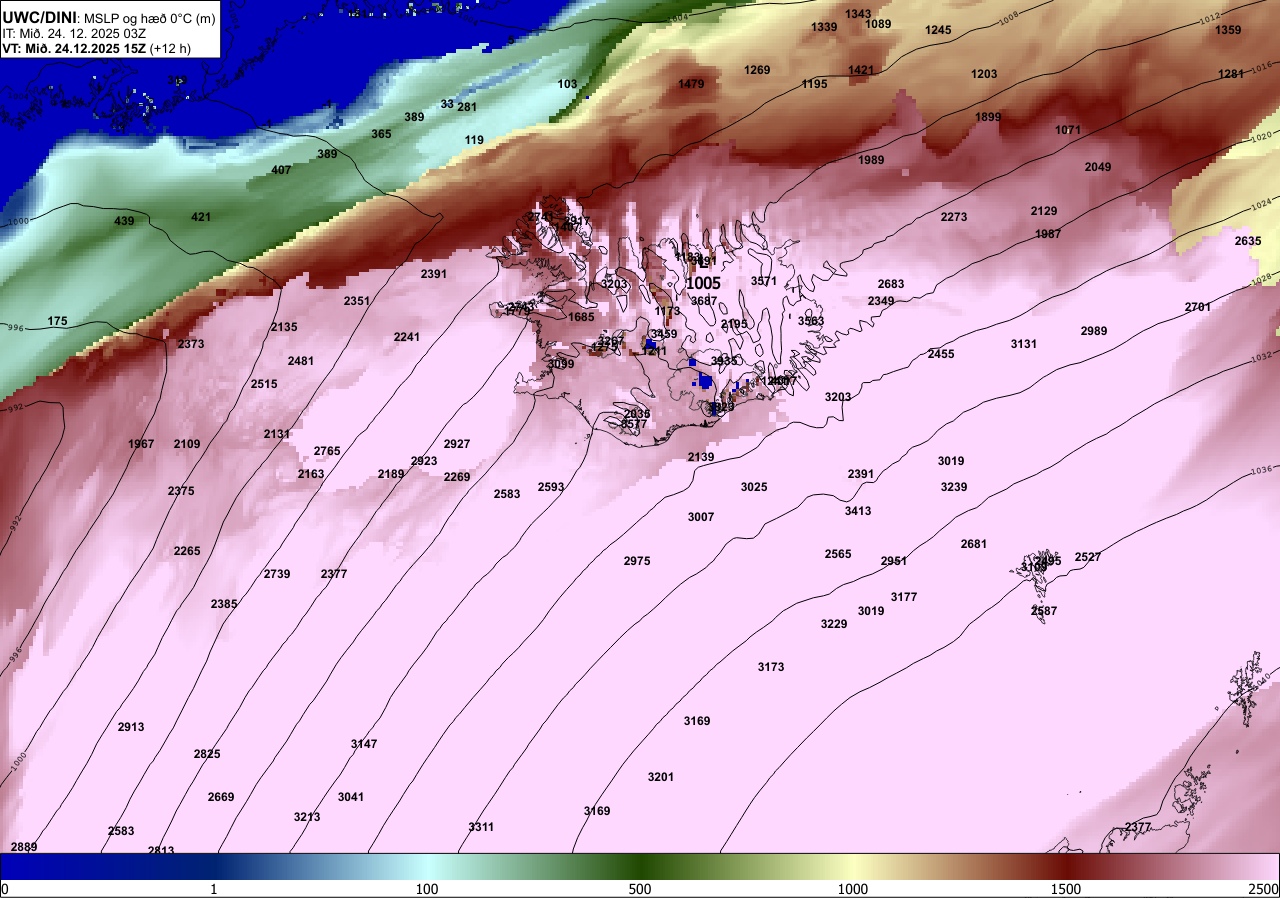Click the 1005 central pressure label
This screenshot has height=898, width=1280.
click(703, 284)
